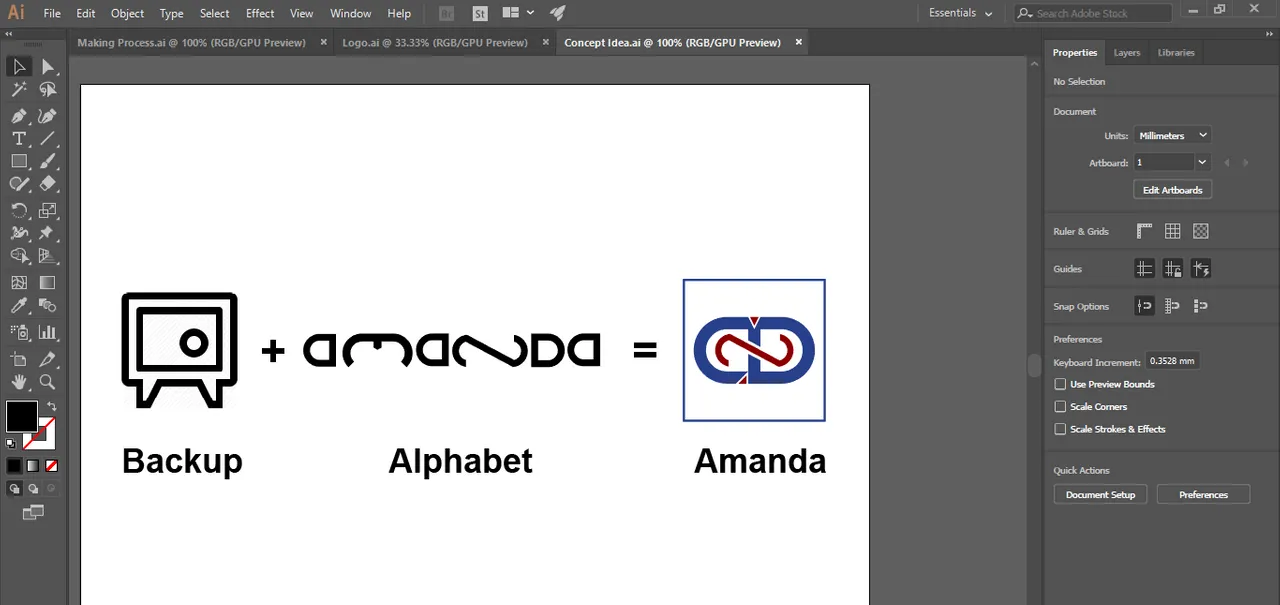Select the Selection tool arrow
The width and height of the screenshot is (1280, 605).
click(19, 67)
